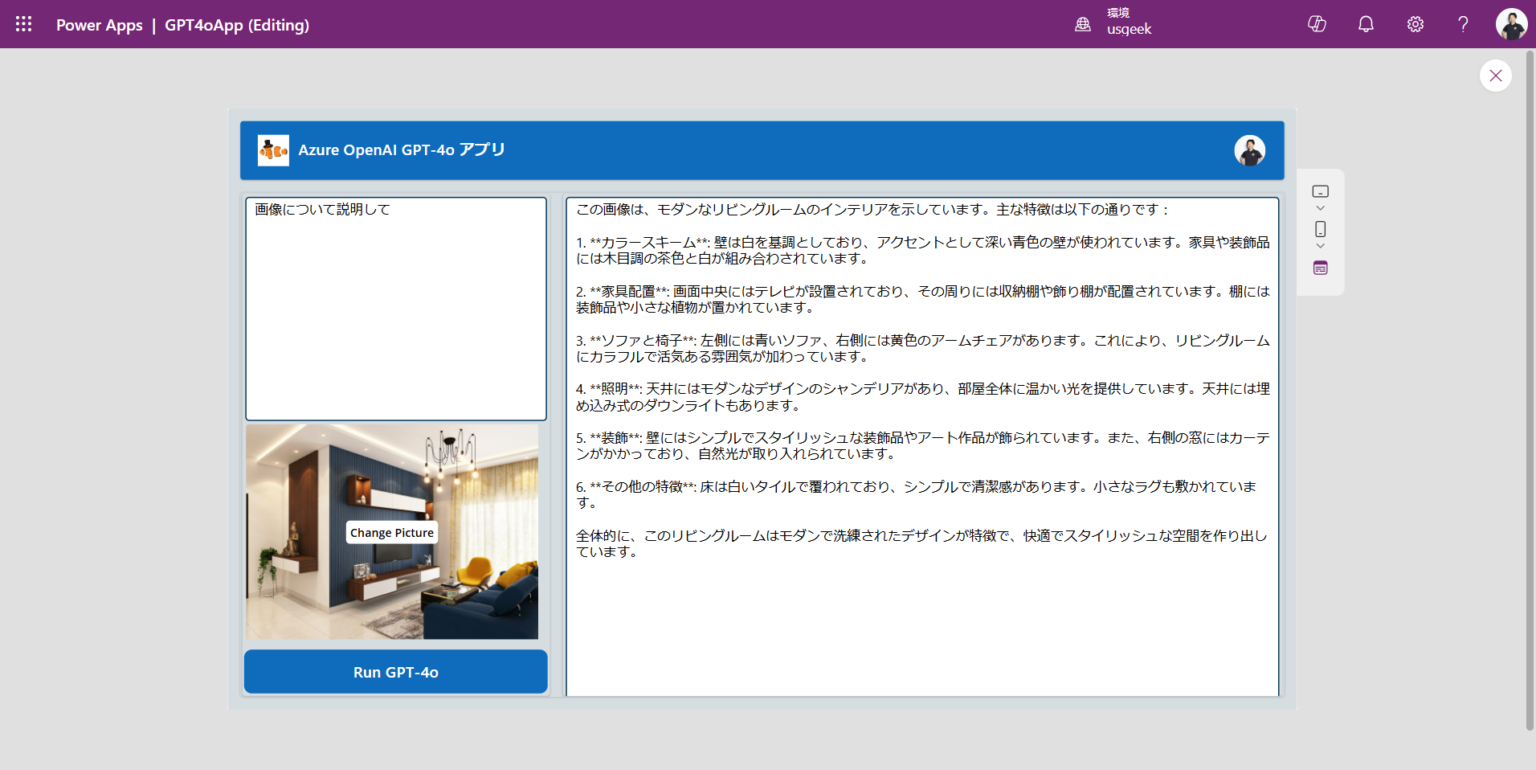This screenshot has height=770, width=1536.
Task: Open the notifications bell
Action: point(1365,23)
